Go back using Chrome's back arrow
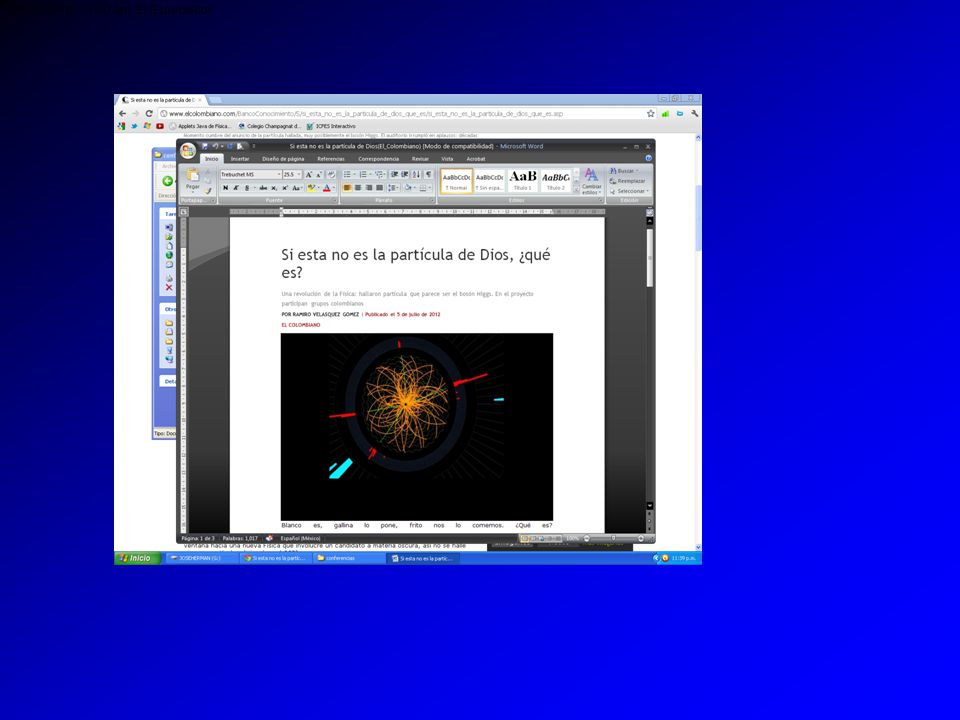This screenshot has height=720, width=960. tap(122, 113)
